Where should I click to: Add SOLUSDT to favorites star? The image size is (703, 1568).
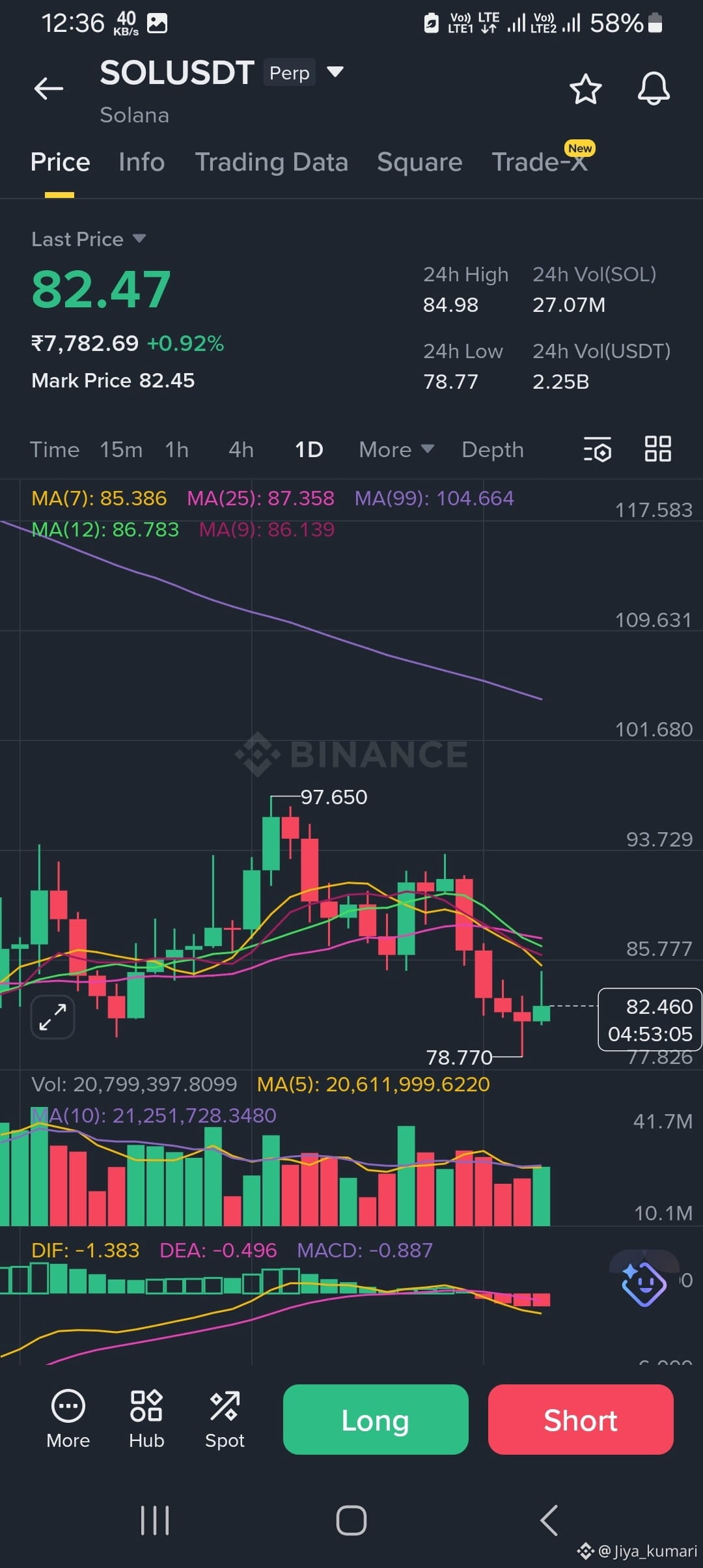585,89
